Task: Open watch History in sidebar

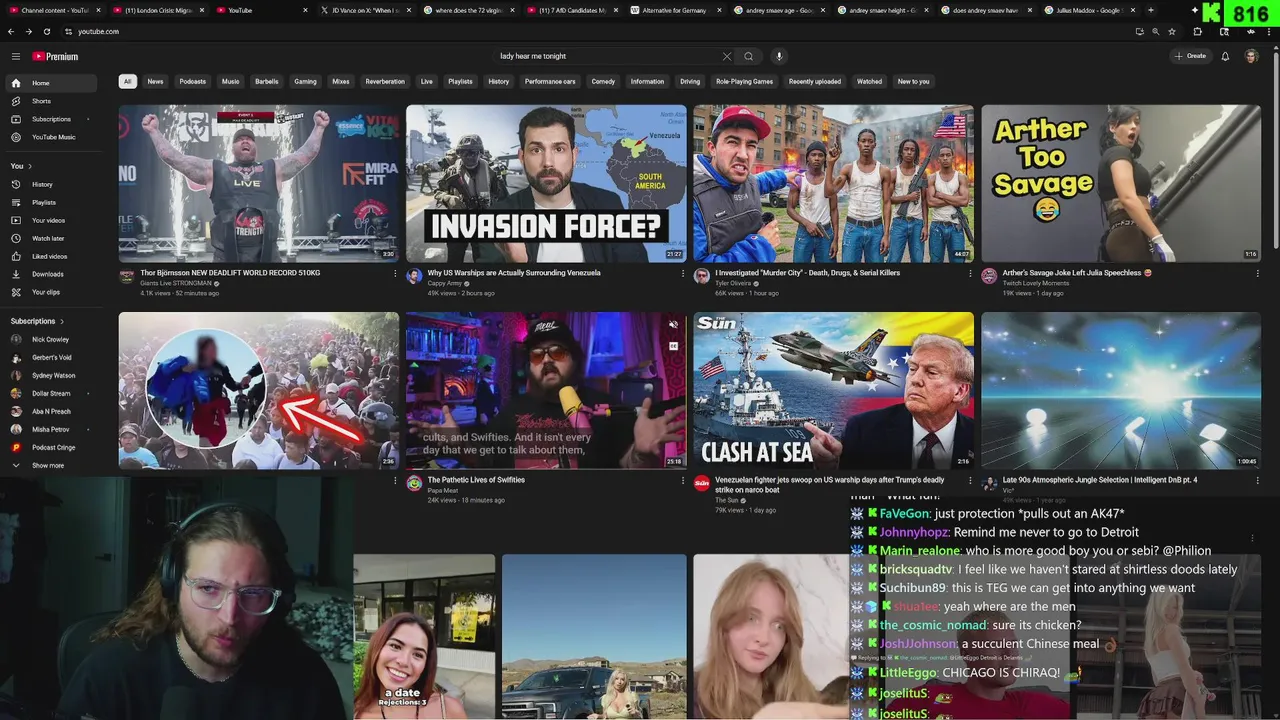Action: 52,184
